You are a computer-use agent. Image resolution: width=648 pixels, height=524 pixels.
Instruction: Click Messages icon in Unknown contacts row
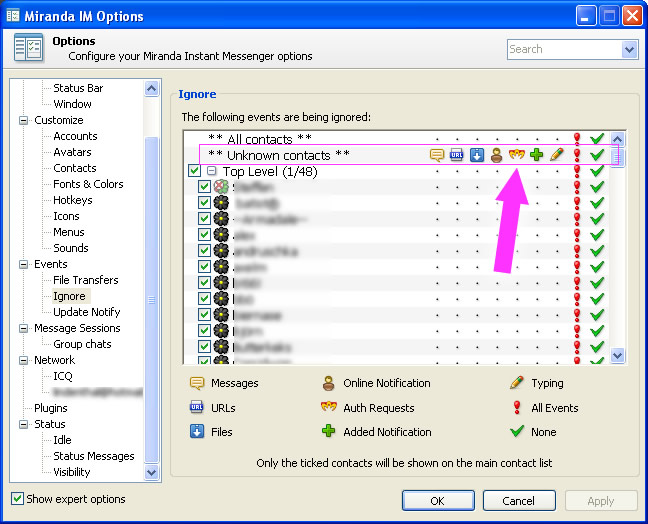coord(437,155)
